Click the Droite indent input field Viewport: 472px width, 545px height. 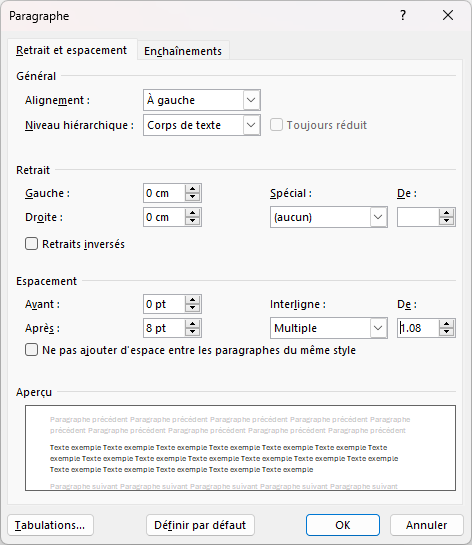pos(163,217)
